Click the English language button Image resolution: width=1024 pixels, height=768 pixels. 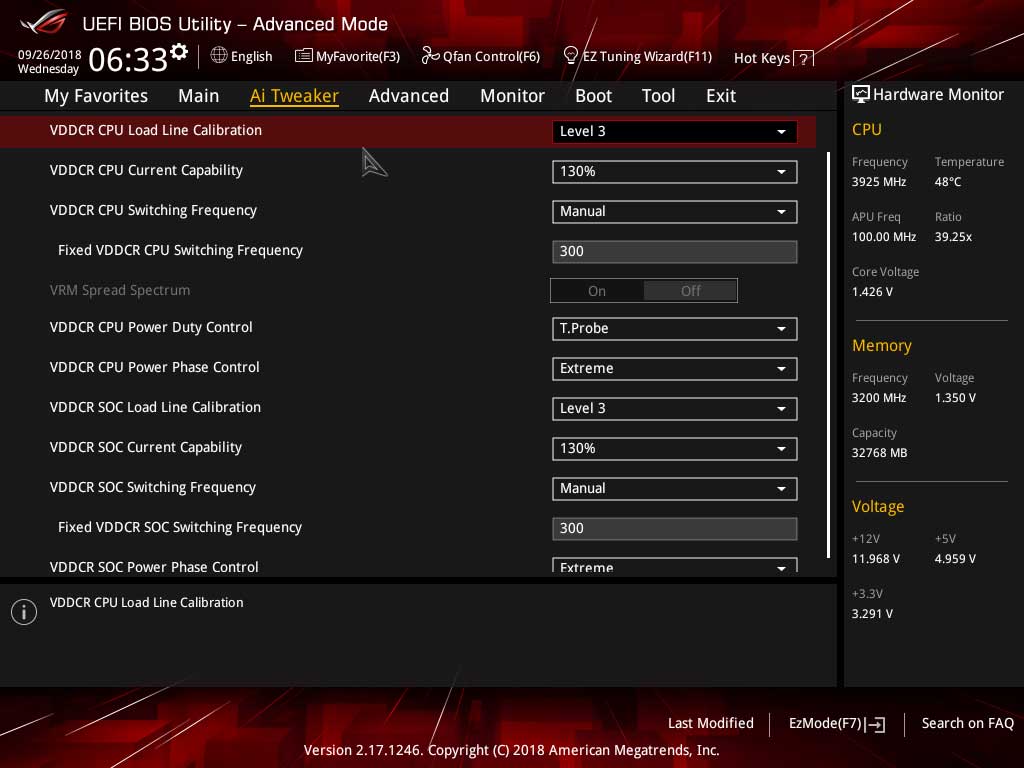(x=242, y=56)
